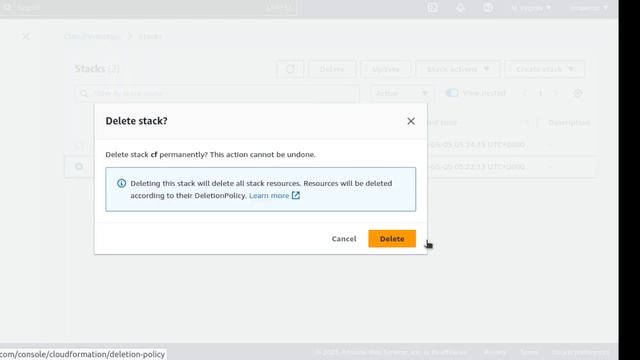Click the Description column header

(x=569, y=122)
